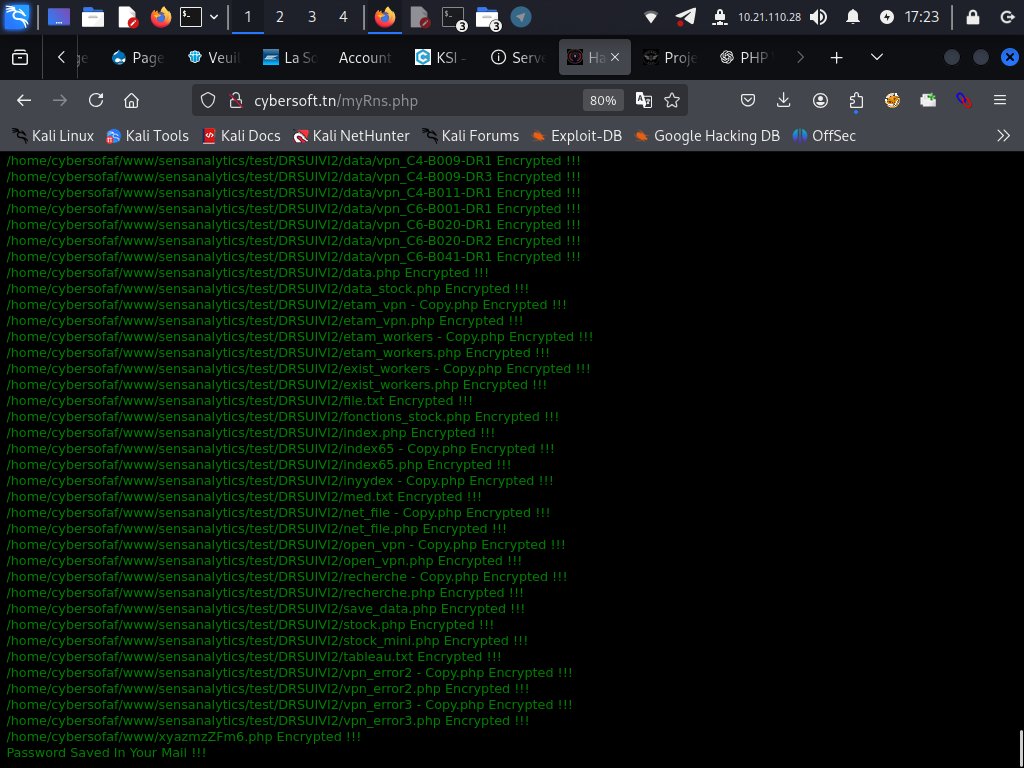Open the Kali Linux bookmark
The width and height of the screenshot is (1024, 768).
coord(53,136)
